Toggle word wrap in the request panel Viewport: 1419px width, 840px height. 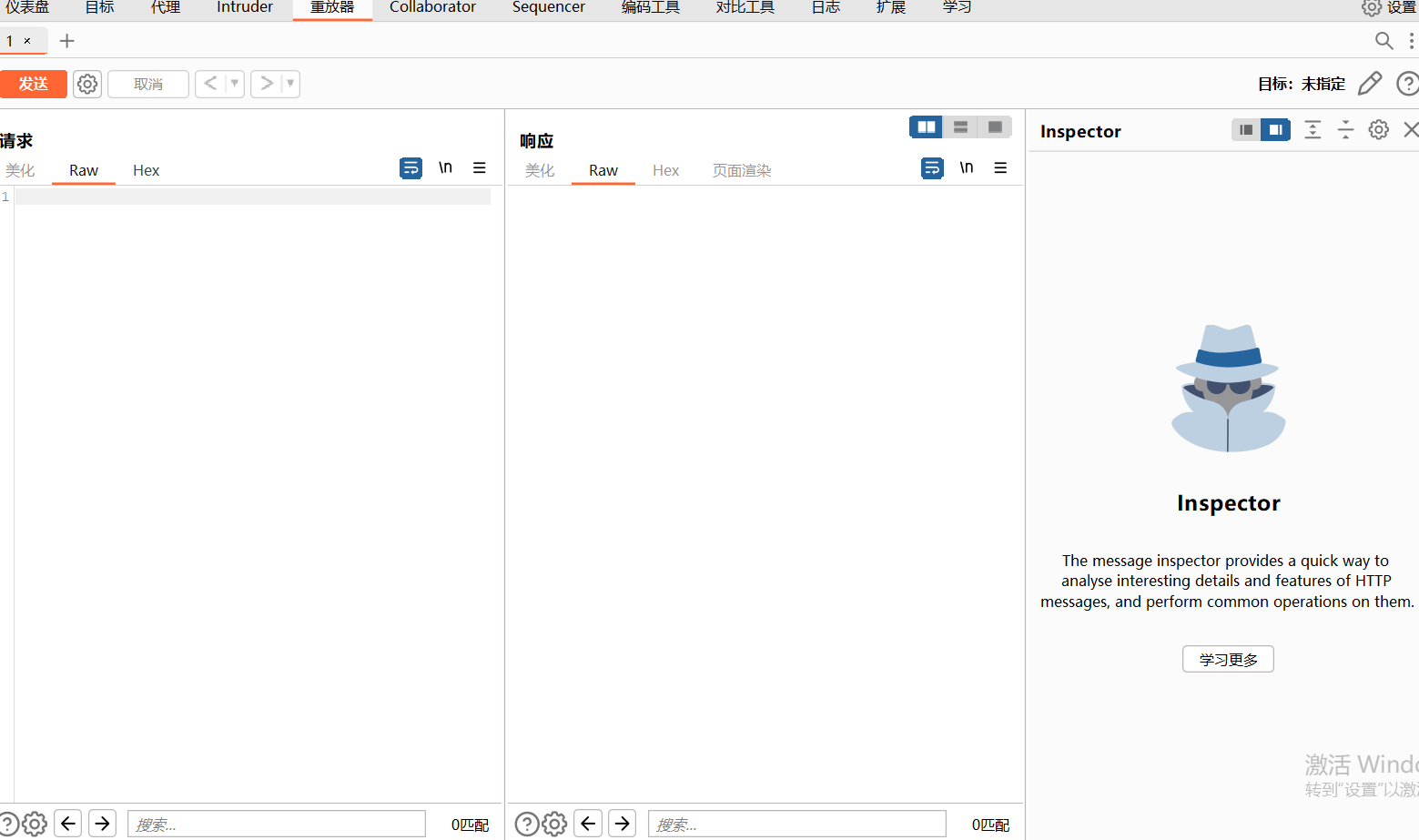tap(410, 168)
